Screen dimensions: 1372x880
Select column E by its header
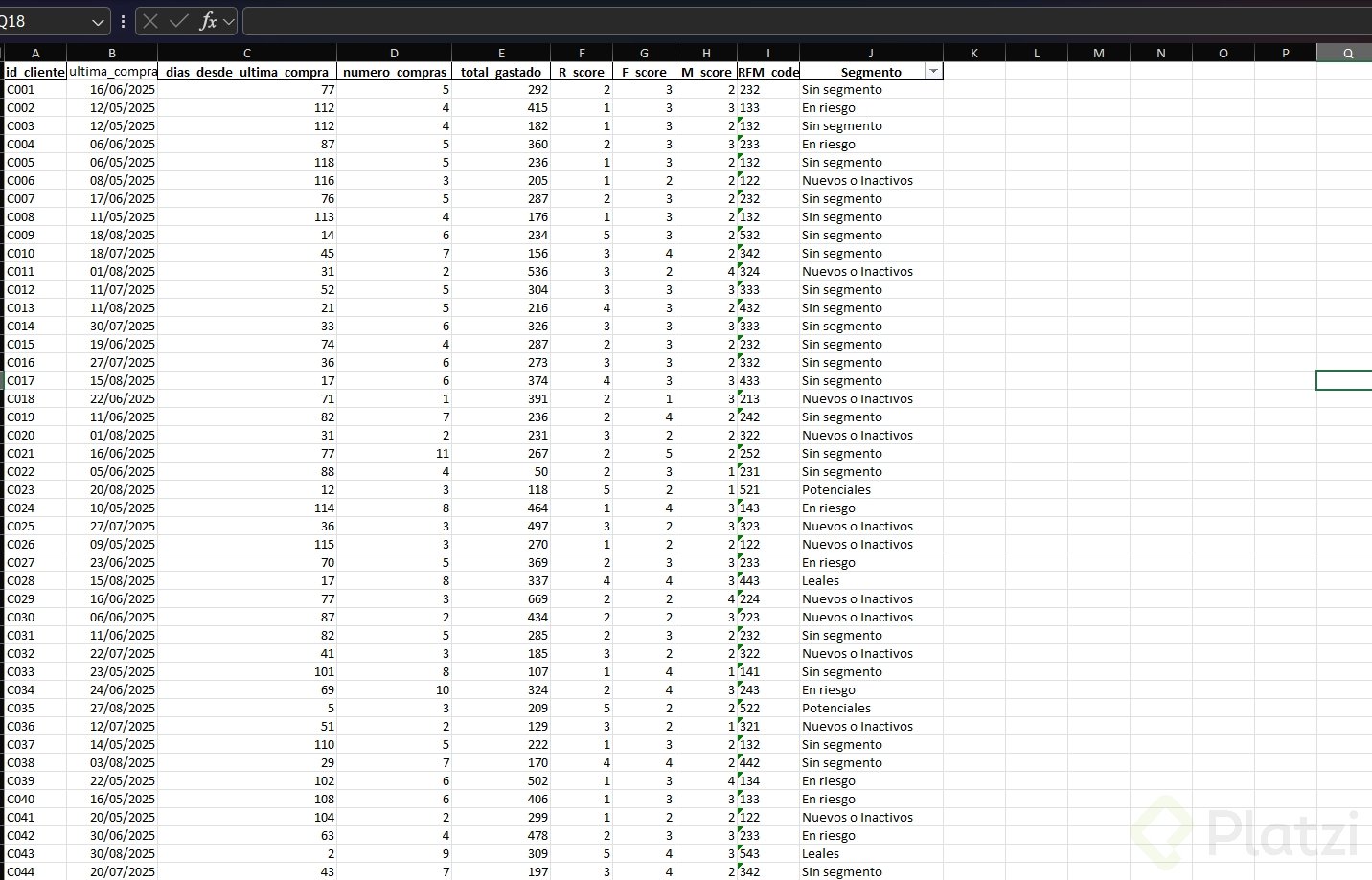click(x=501, y=54)
